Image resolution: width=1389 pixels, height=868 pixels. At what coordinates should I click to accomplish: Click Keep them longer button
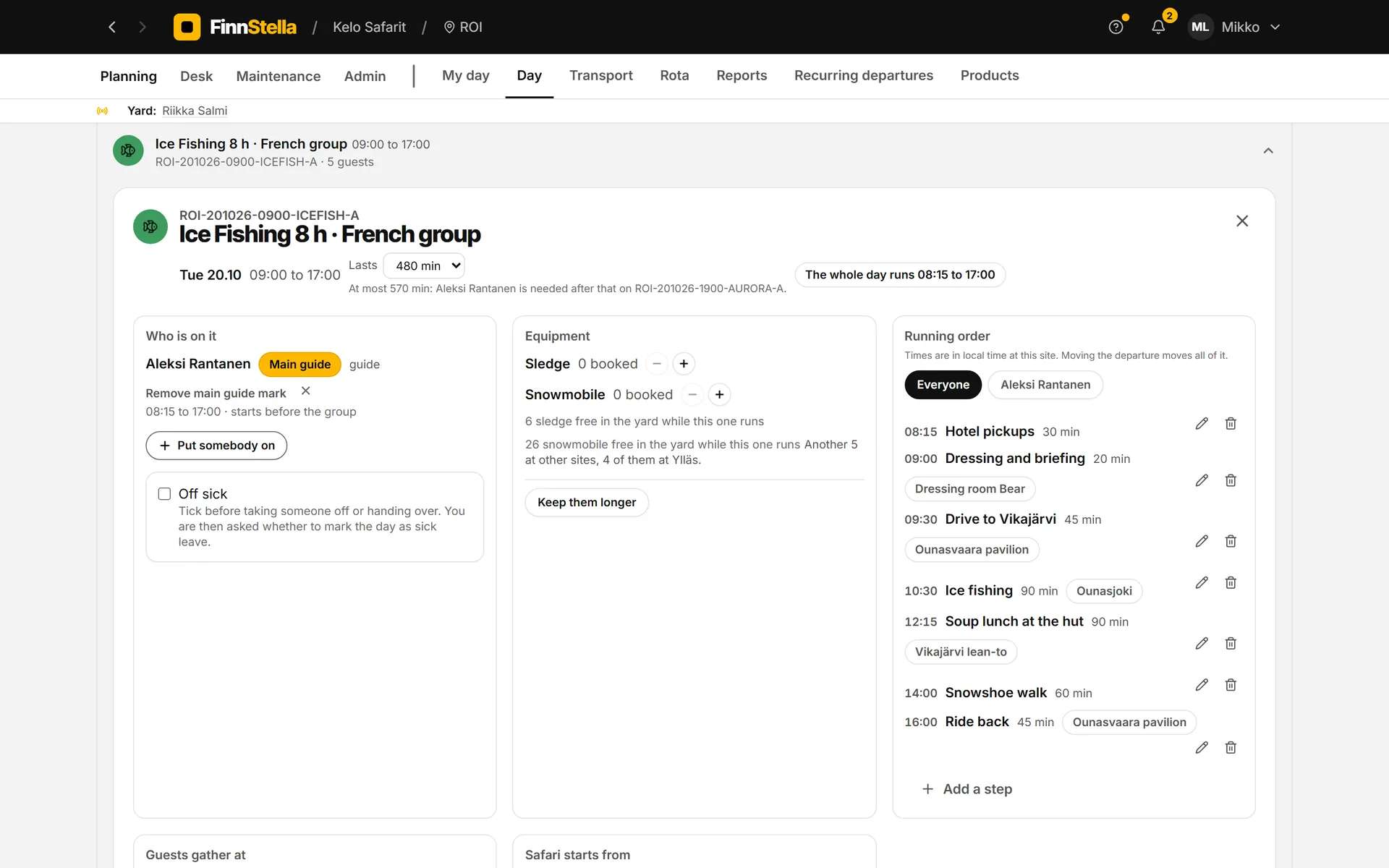click(587, 502)
